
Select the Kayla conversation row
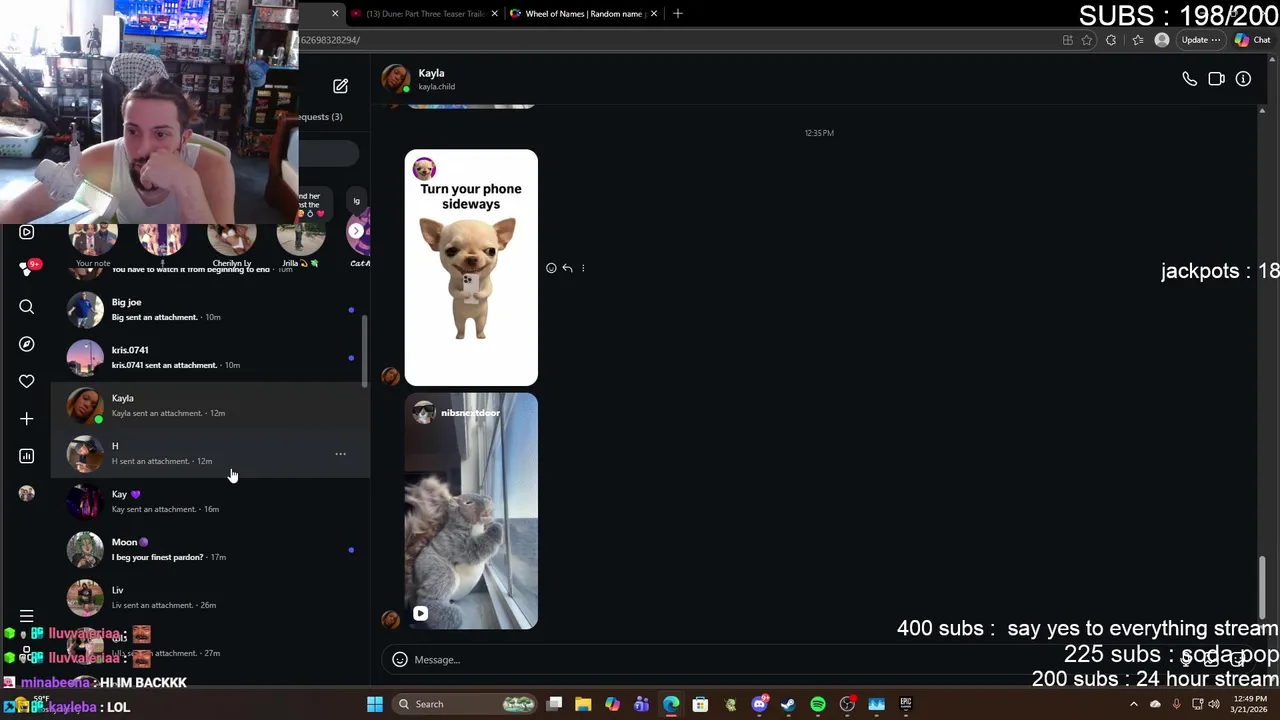coord(210,405)
